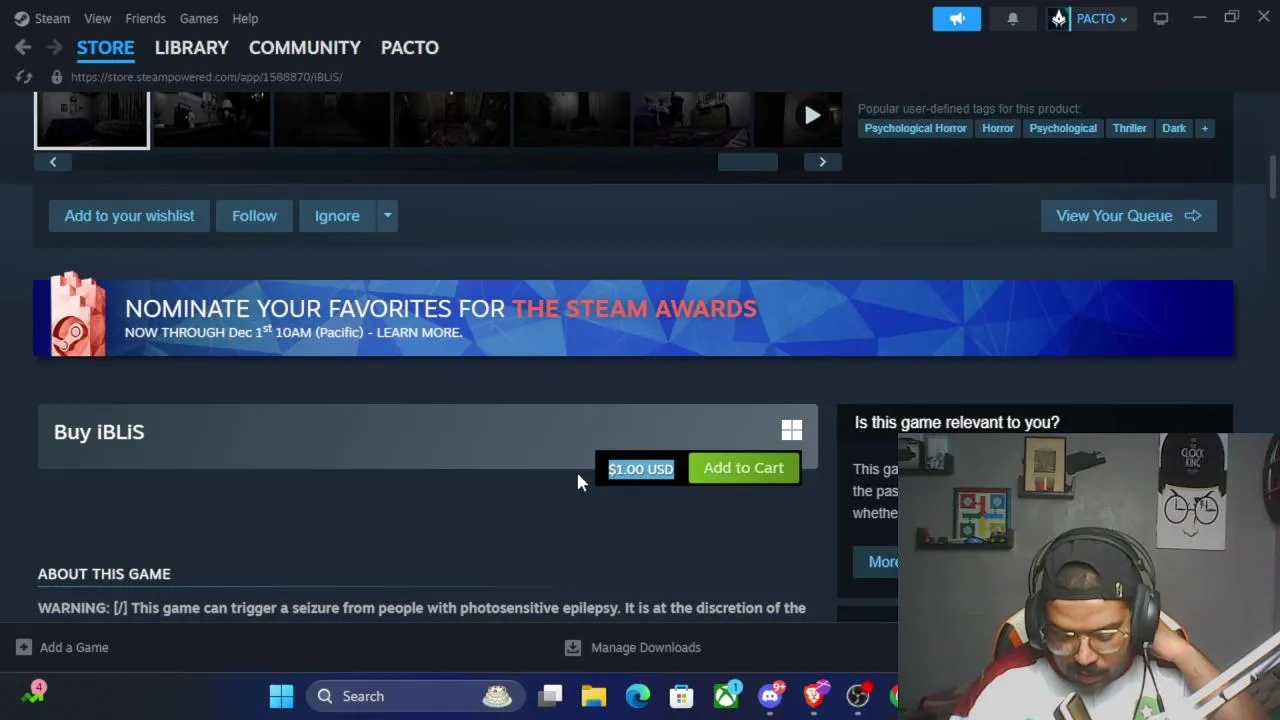The height and width of the screenshot is (720, 1280).
Task: Click the 'Buy iBLiS' heading
Action: tap(99, 432)
